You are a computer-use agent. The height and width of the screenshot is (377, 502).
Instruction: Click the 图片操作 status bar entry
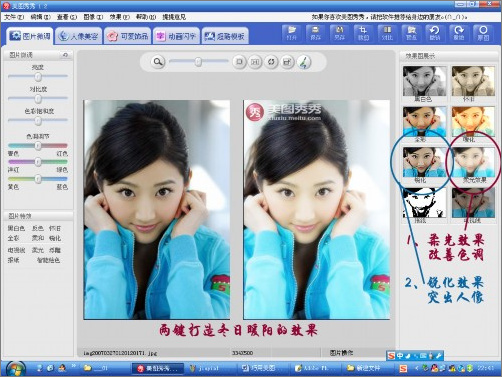[x=341, y=352]
